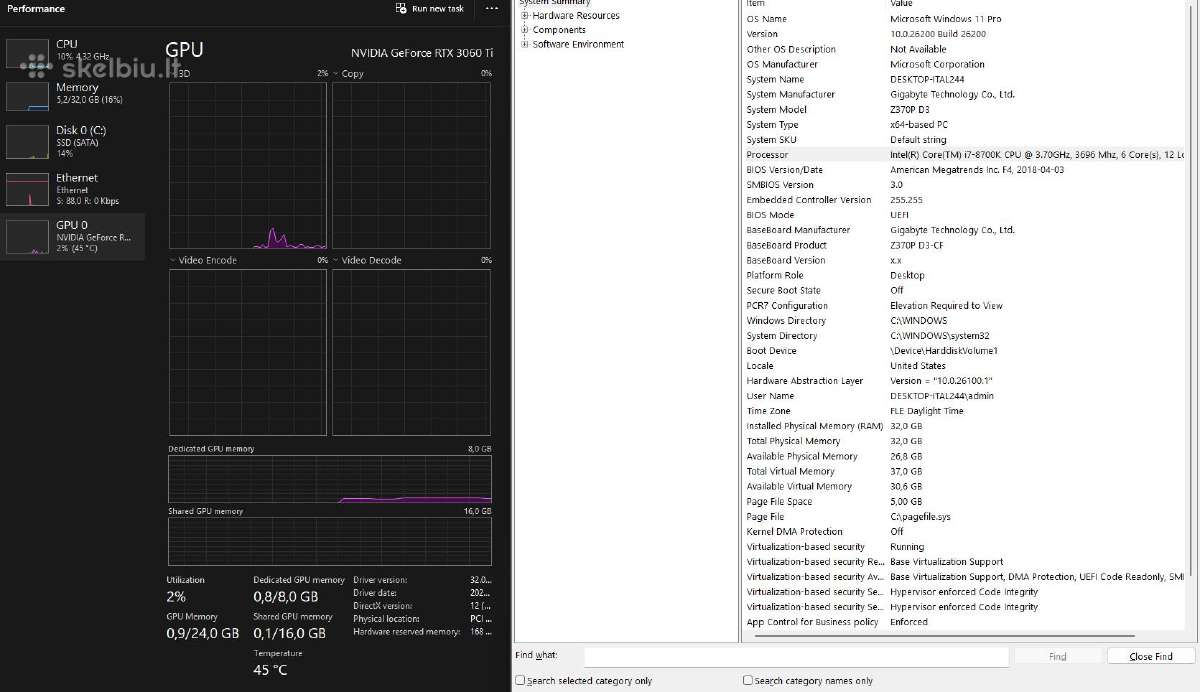This screenshot has width=1200, height=692.
Task: Select Disk 0 (C:) in the sidebar
Action: (x=72, y=141)
